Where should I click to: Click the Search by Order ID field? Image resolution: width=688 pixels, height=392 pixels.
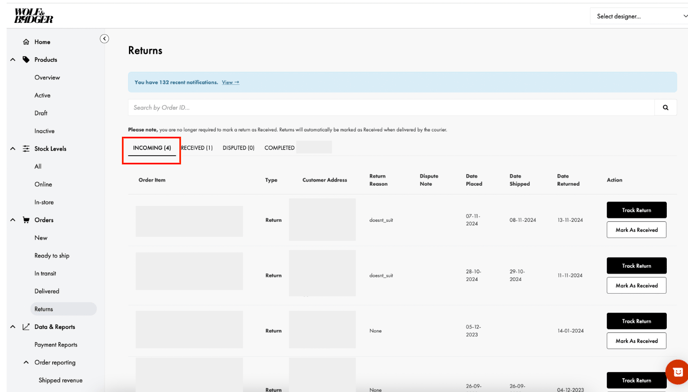[x=391, y=107]
